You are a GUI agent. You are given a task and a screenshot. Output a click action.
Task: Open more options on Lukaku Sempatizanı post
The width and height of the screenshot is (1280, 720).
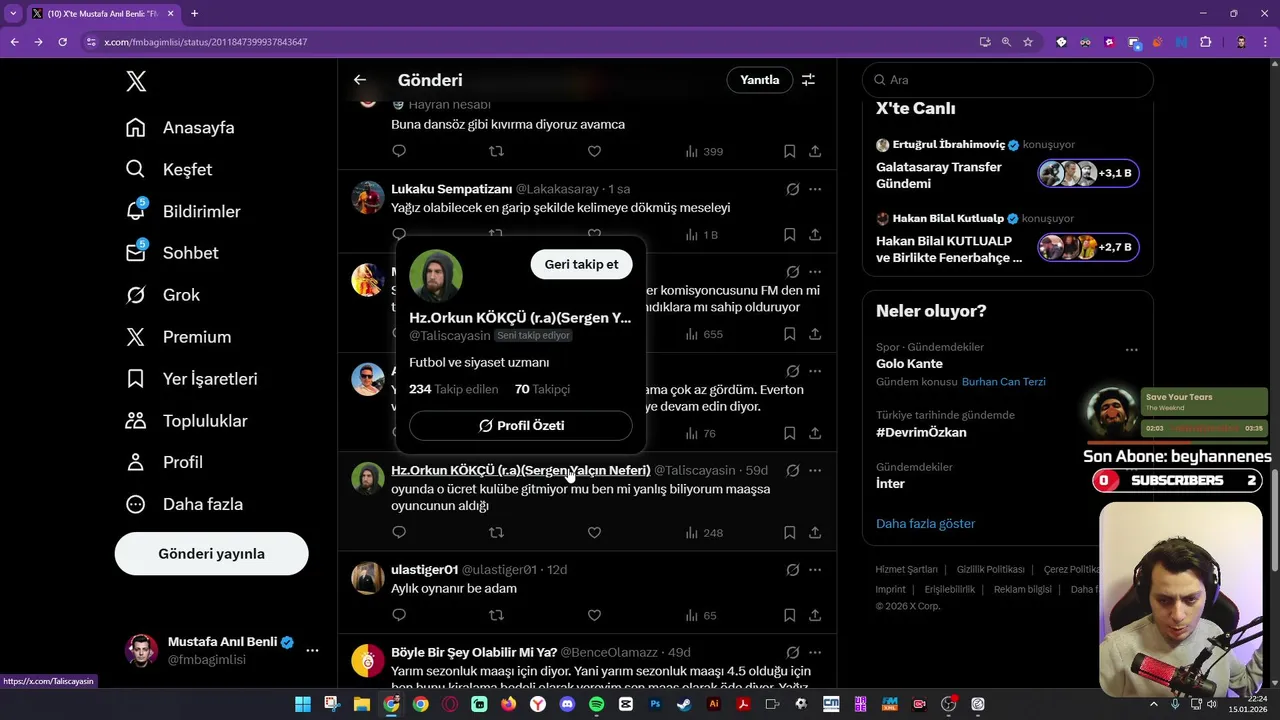pyautogui.click(x=815, y=189)
